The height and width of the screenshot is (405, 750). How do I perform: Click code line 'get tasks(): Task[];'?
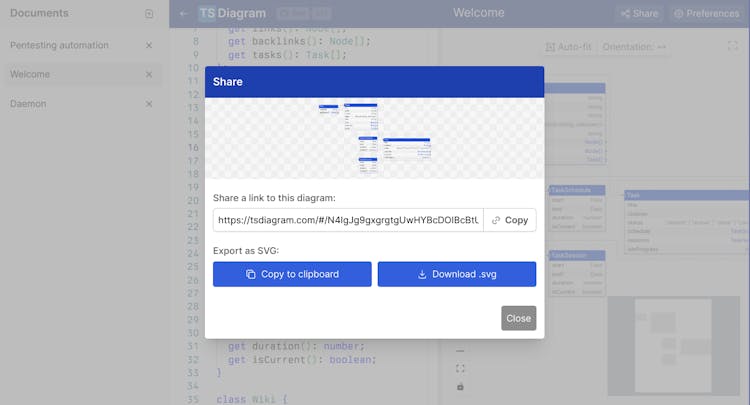coord(287,55)
